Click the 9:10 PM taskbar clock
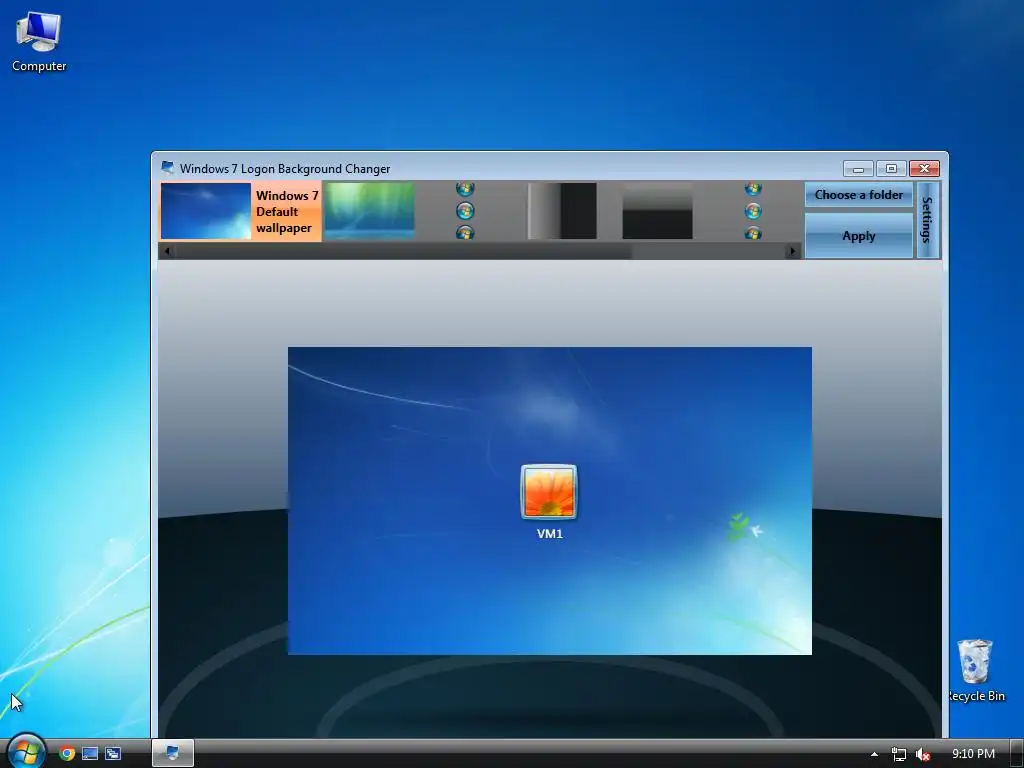 [x=973, y=754]
